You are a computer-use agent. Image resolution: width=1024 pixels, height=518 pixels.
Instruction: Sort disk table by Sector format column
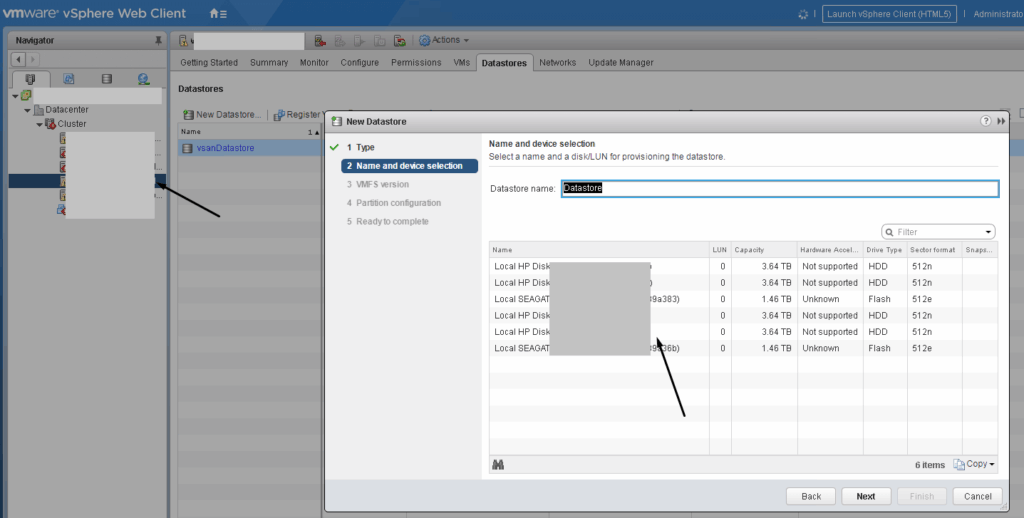point(934,250)
